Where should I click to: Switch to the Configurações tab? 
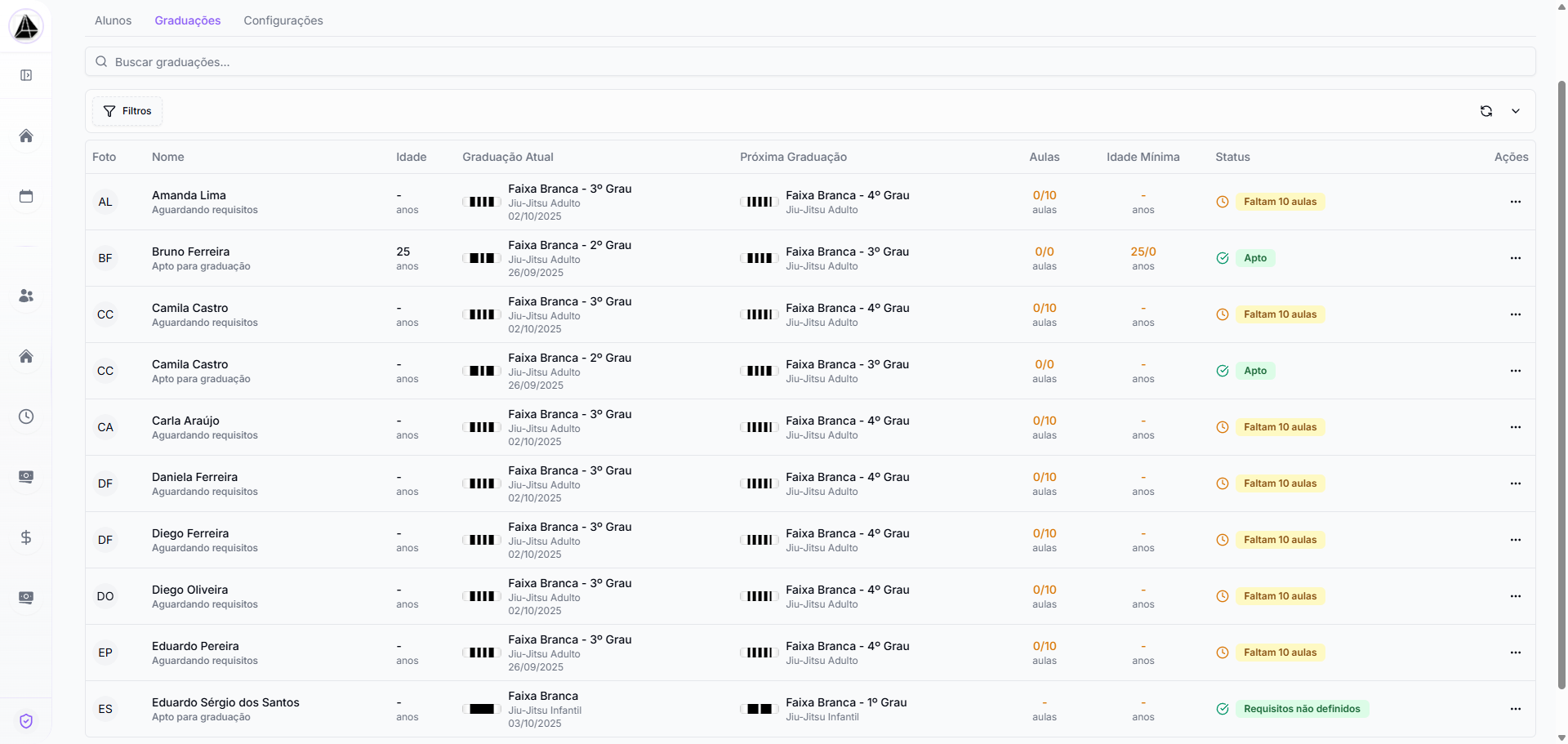(x=283, y=20)
